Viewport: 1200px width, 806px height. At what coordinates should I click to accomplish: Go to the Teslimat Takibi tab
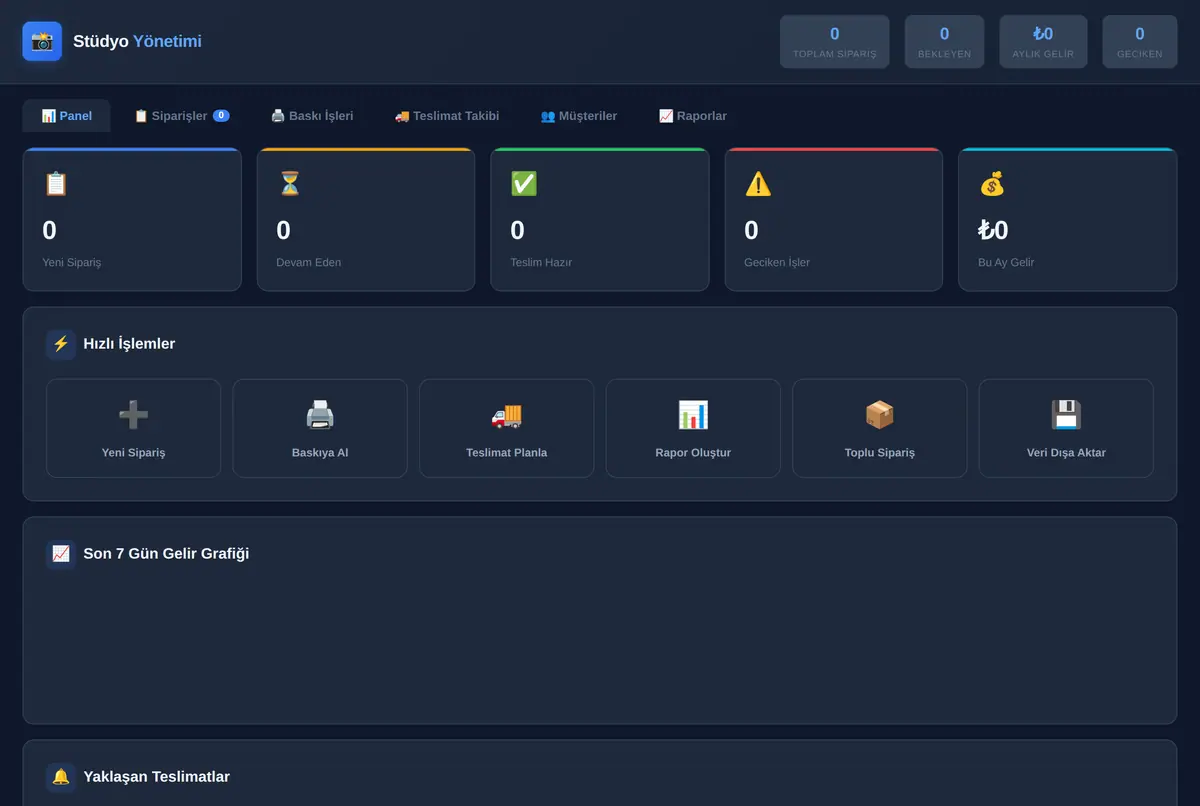tap(447, 116)
